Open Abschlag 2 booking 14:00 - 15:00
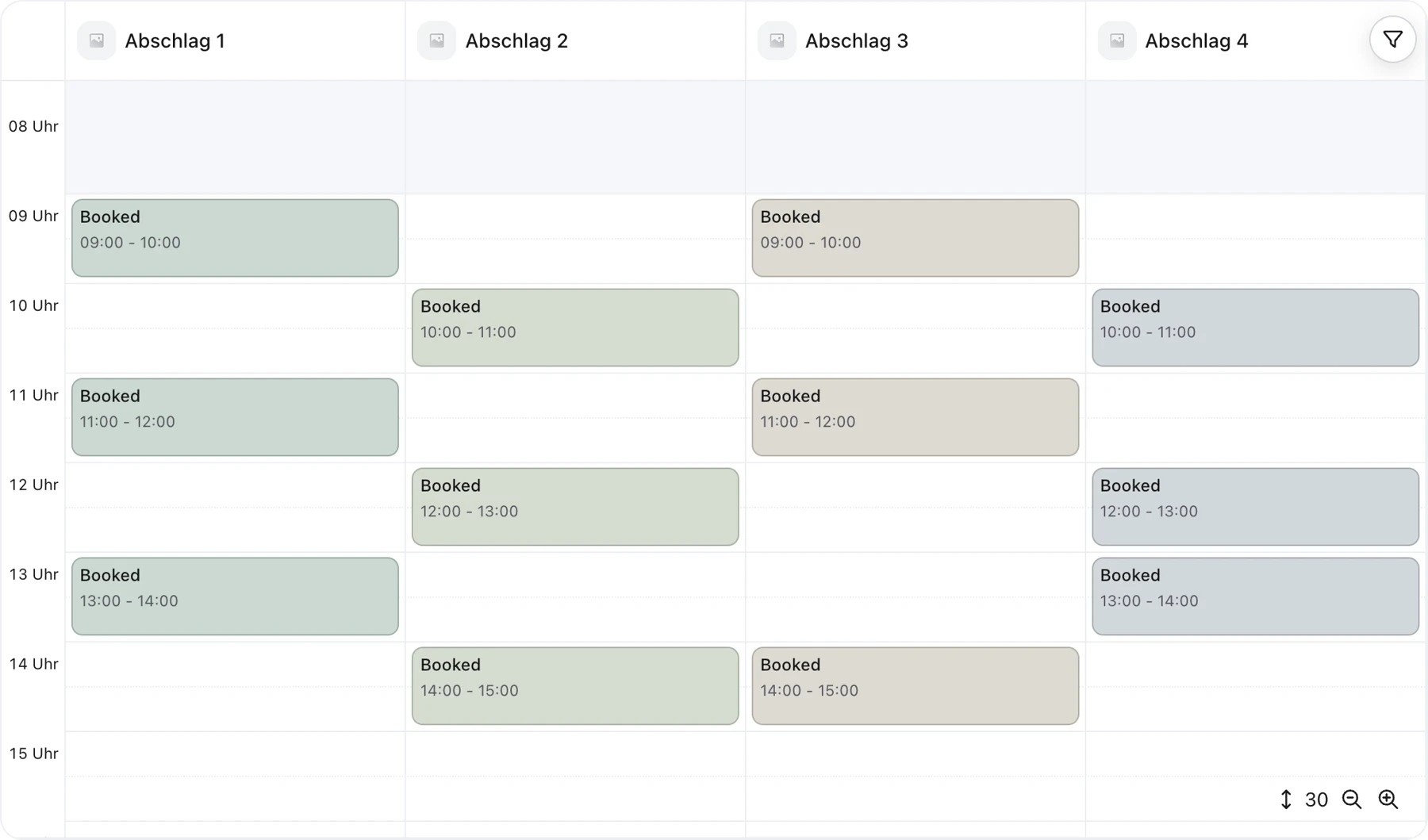The height and width of the screenshot is (840, 1428). coord(575,686)
